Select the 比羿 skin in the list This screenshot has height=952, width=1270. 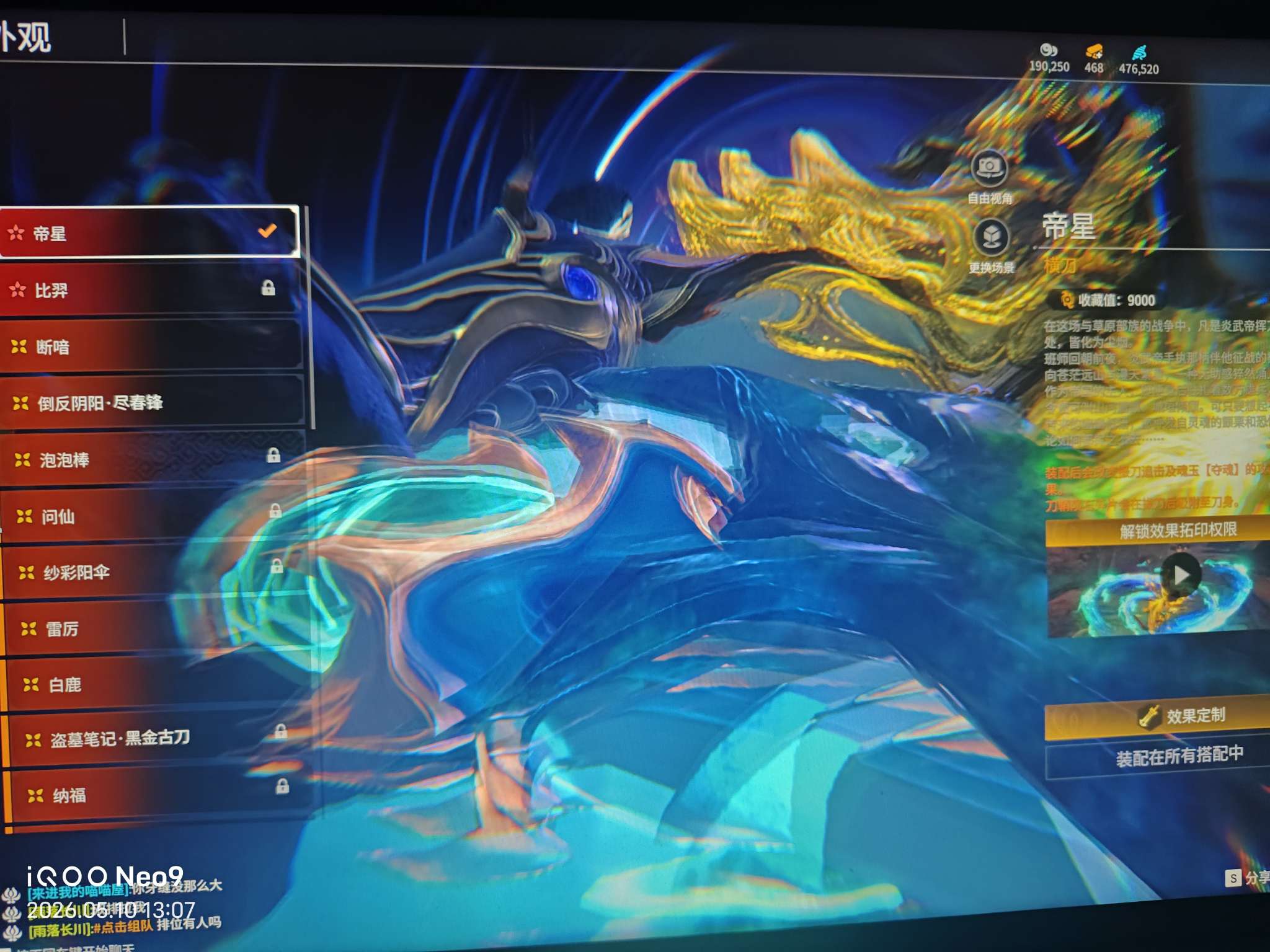point(151,289)
